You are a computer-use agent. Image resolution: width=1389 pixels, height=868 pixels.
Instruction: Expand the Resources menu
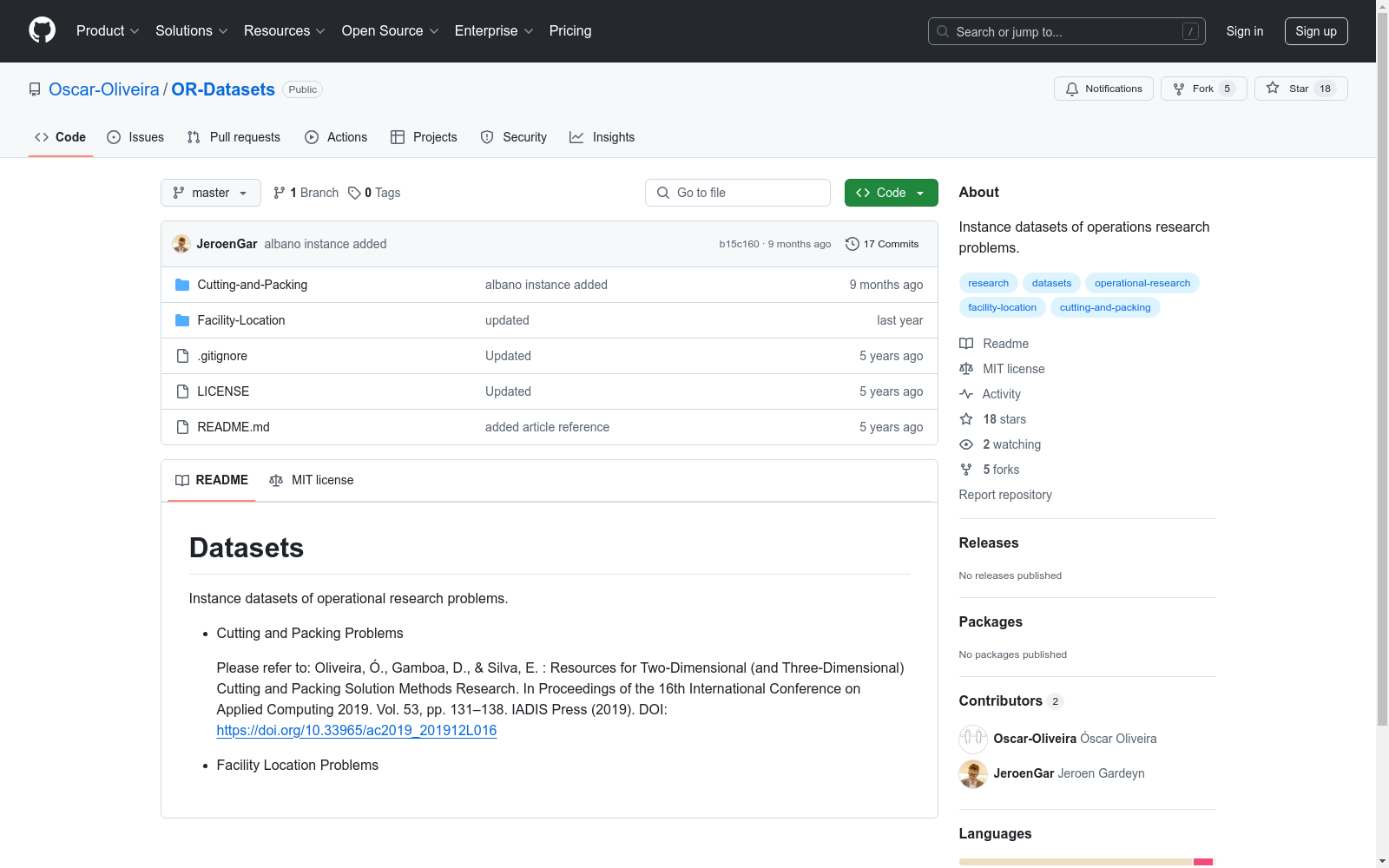coord(285,30)
